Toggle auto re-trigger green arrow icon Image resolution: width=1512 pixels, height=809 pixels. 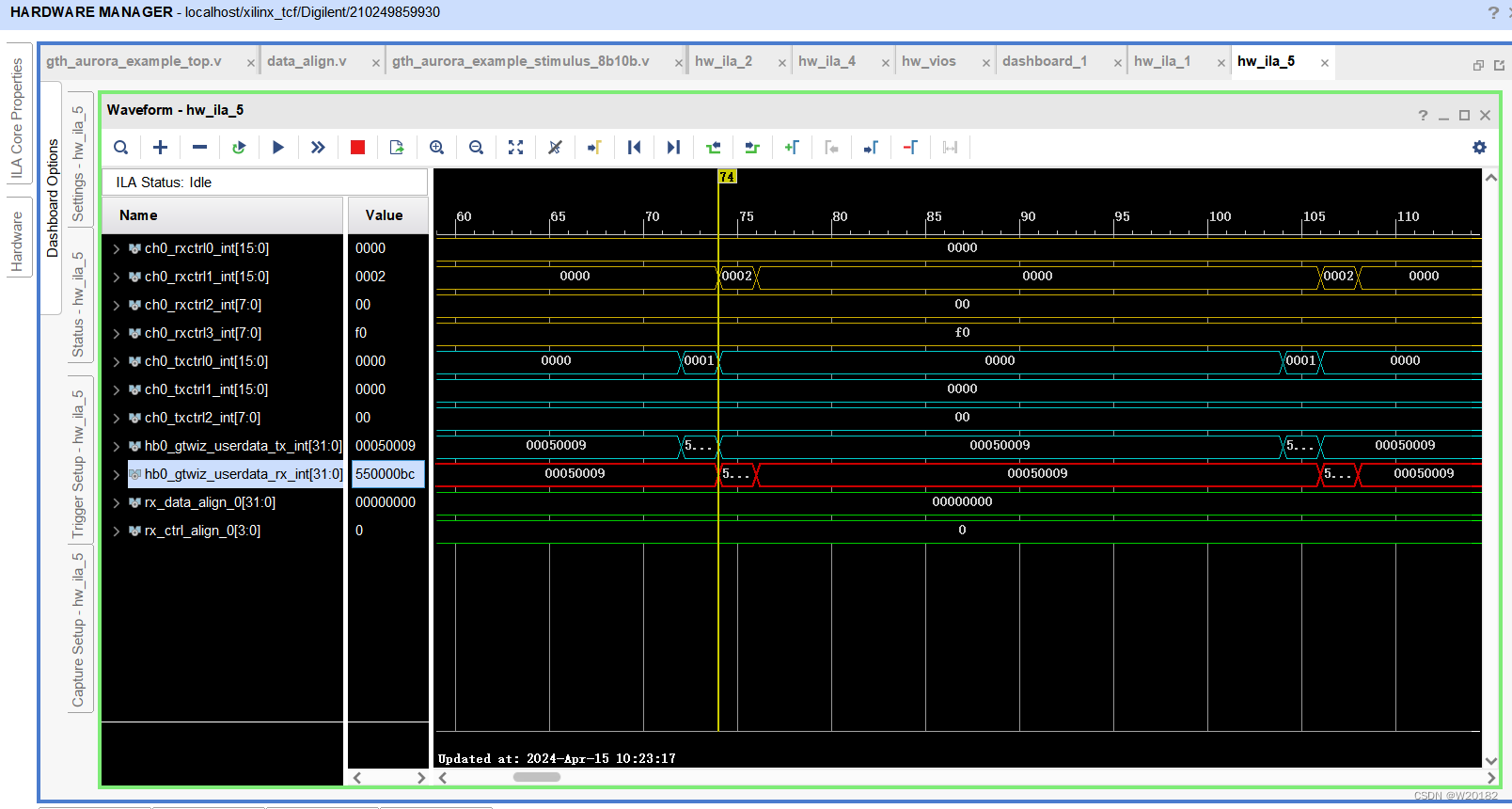[x=239, y=148]
